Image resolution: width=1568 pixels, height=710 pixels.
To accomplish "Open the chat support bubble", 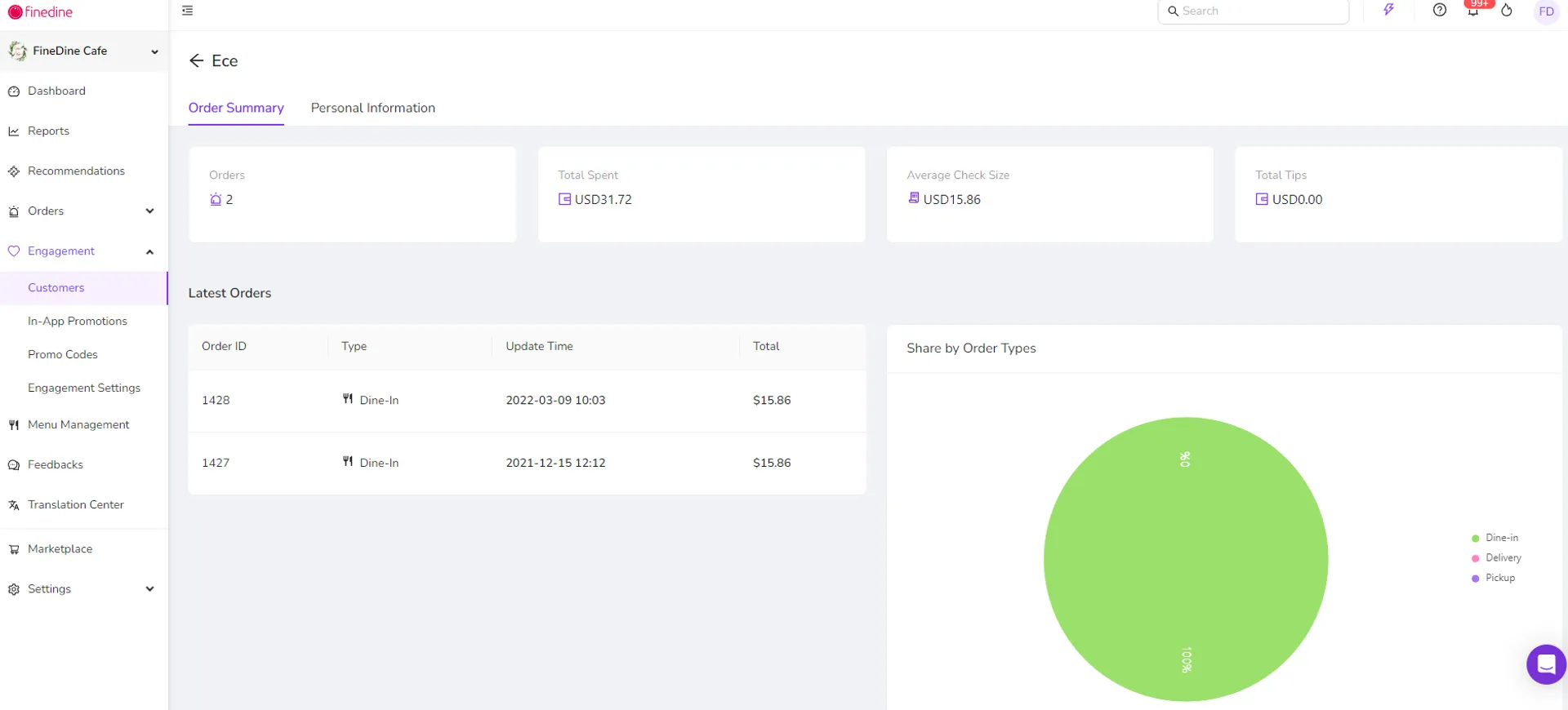I will [x=1546, y=664].
